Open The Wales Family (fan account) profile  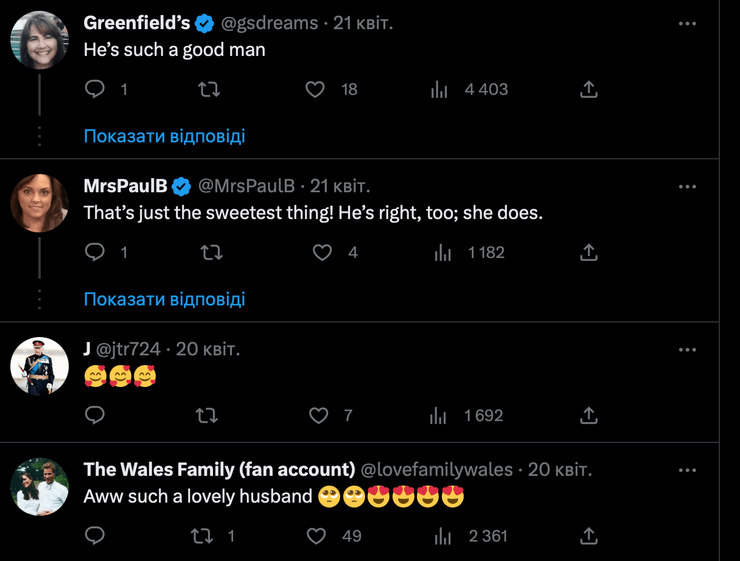(x=219, y=469)
